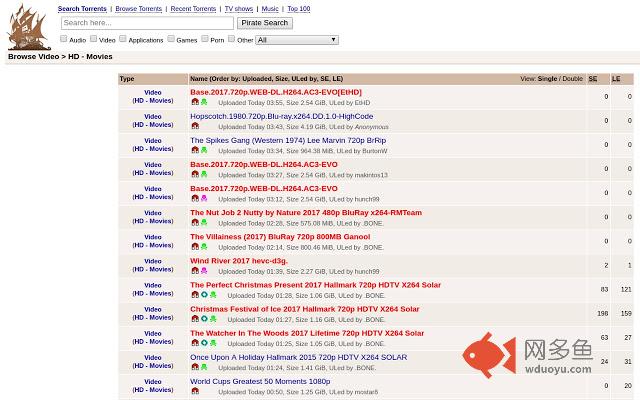Tick the Video checkbox
This screenshot has height=400, width=640.
click(x=93, y=39)
